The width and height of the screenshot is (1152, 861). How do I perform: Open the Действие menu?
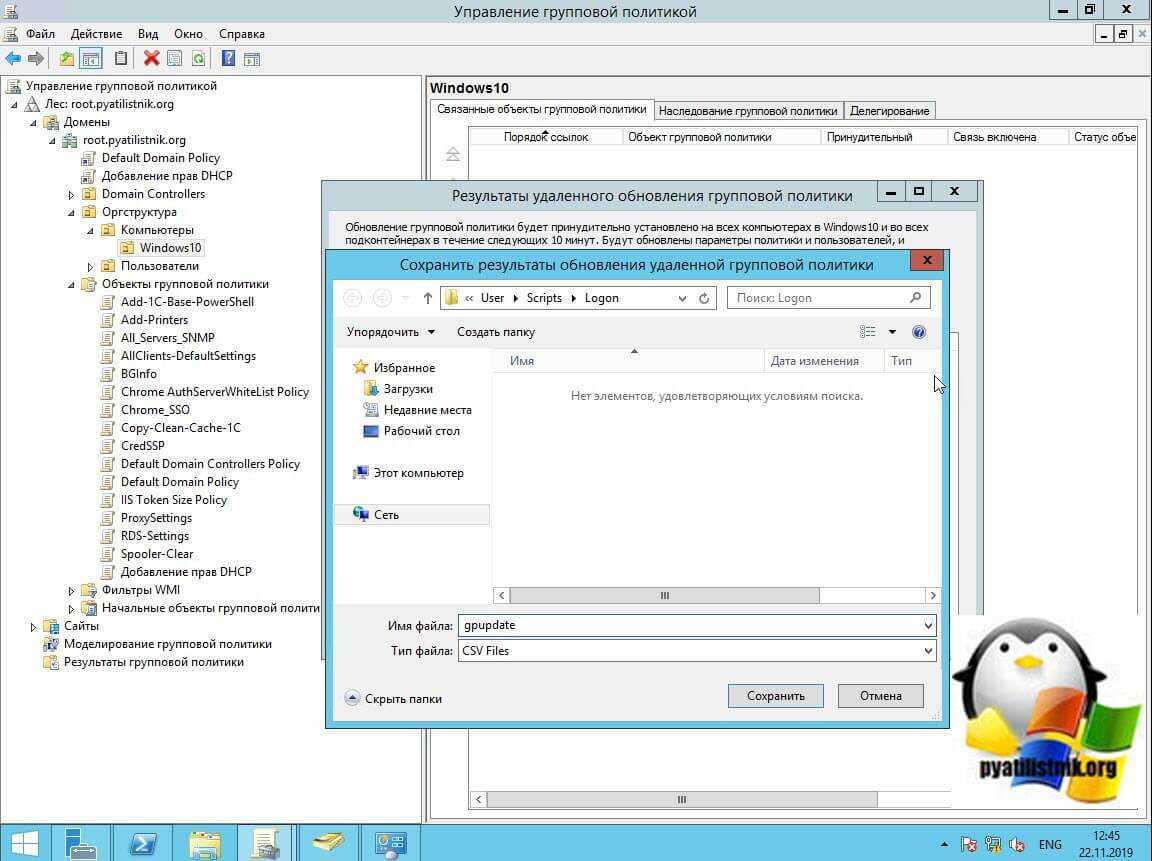[96, 34]
